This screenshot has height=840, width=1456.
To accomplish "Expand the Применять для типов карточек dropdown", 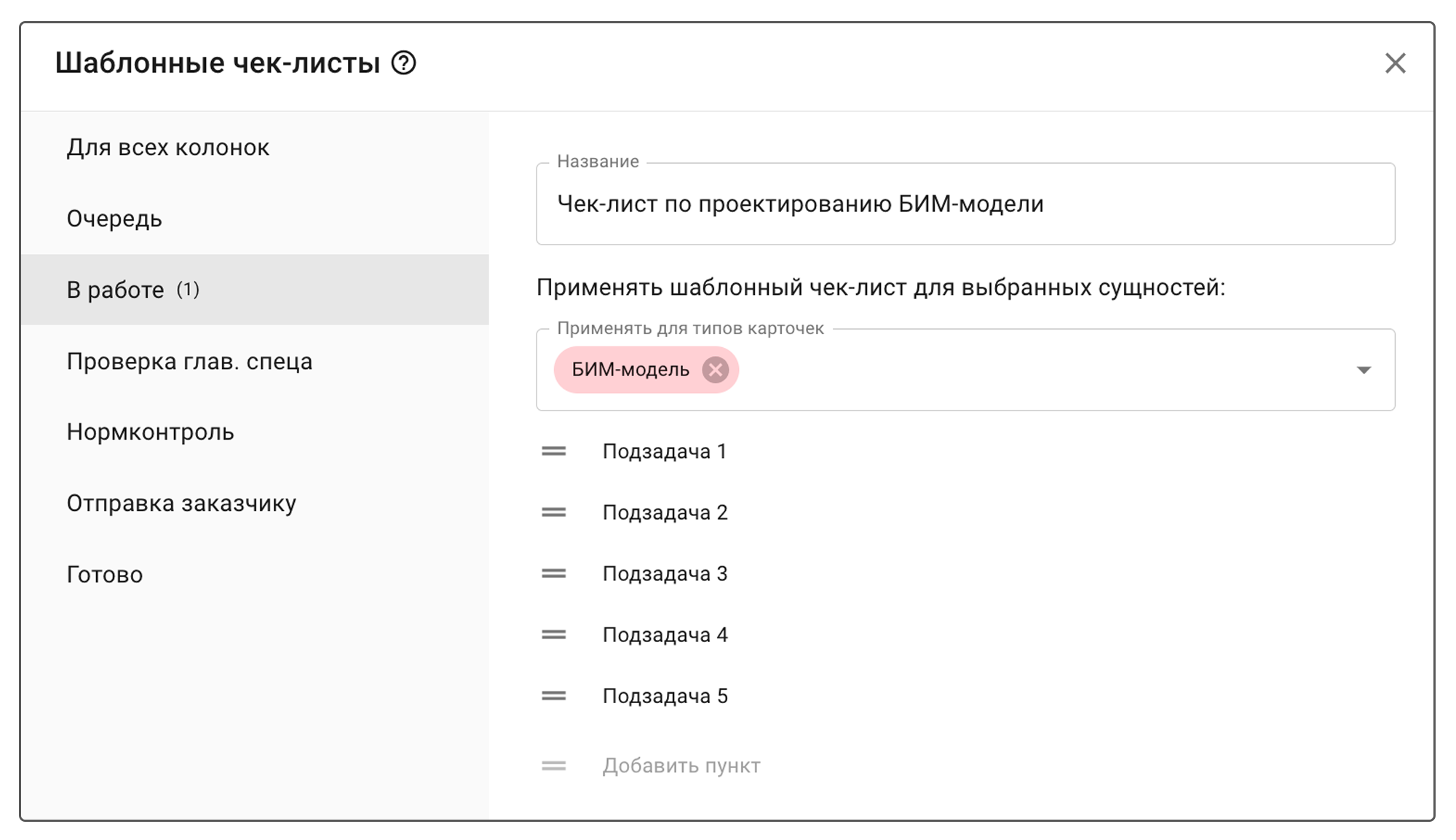I will coord(1364,371).
